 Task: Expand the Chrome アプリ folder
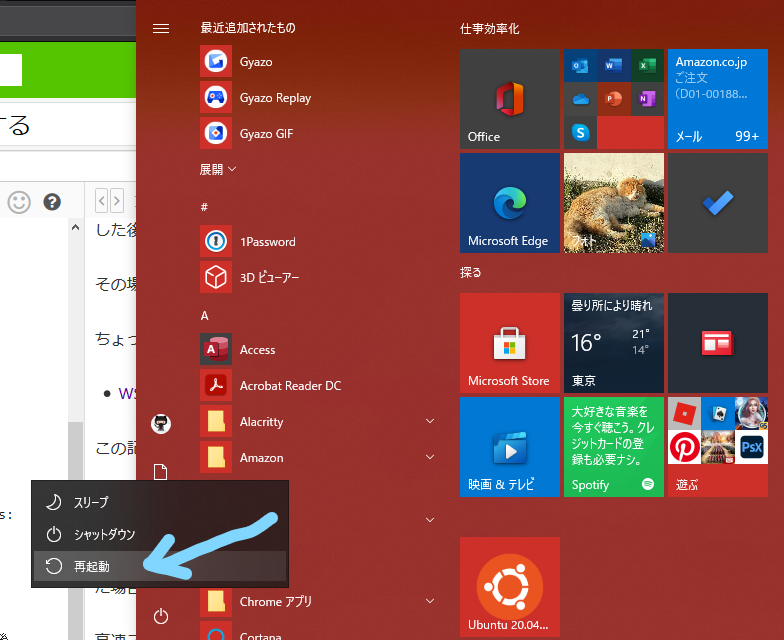coord(318,602)
